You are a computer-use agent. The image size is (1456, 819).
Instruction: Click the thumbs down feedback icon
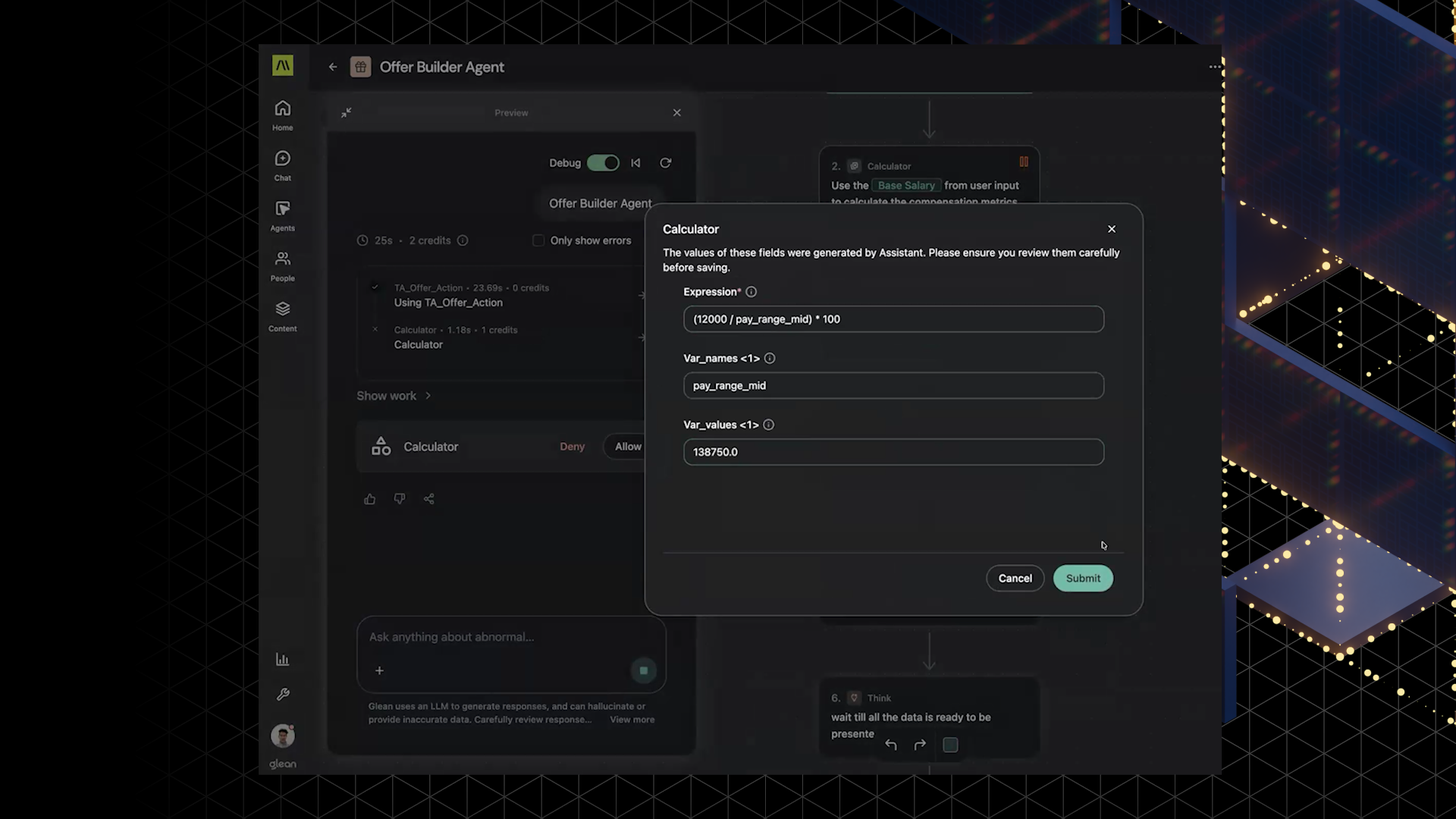pos(399,499)
